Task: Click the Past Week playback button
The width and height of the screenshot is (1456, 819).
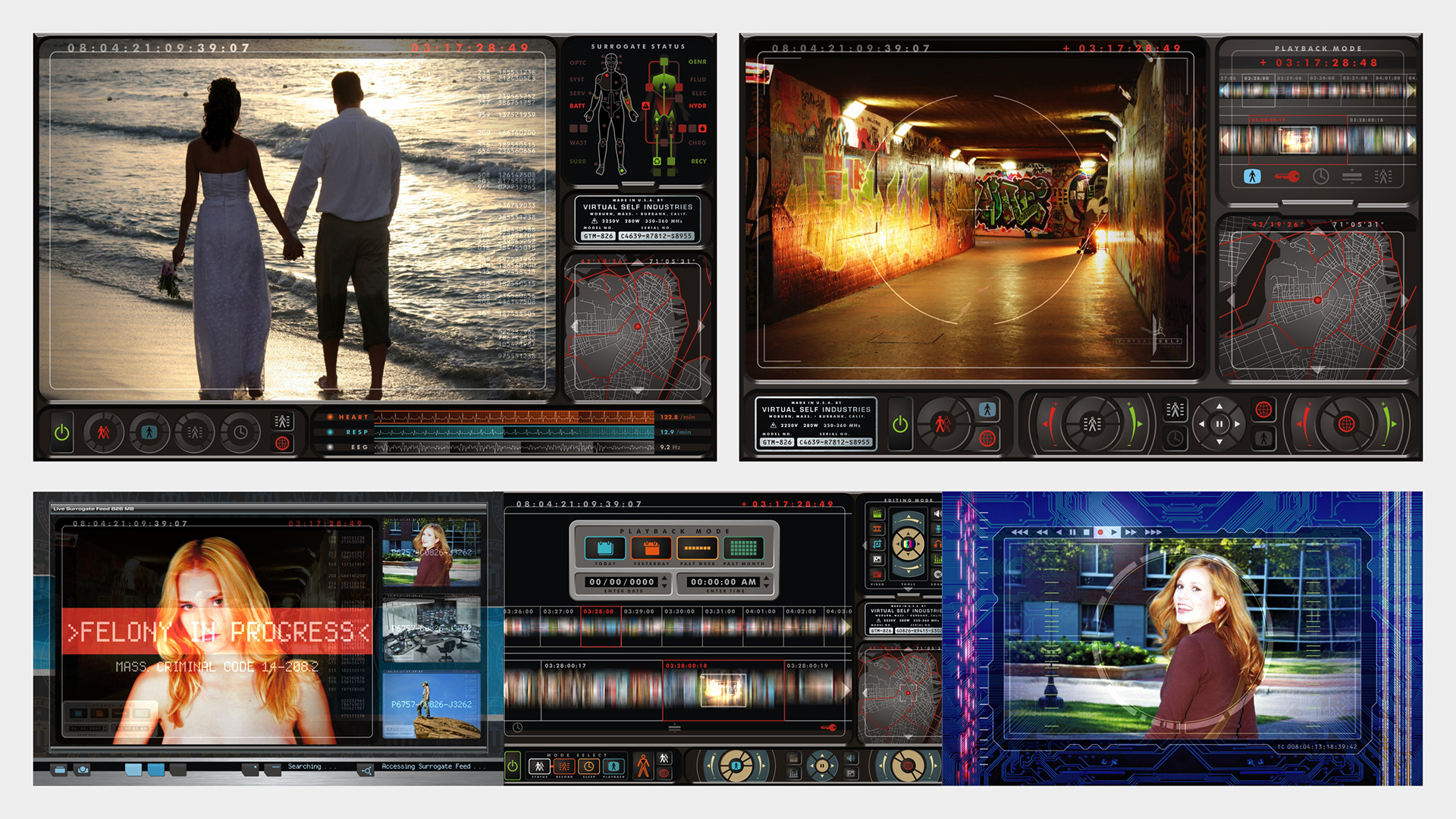Action: [x=697, y=548]
